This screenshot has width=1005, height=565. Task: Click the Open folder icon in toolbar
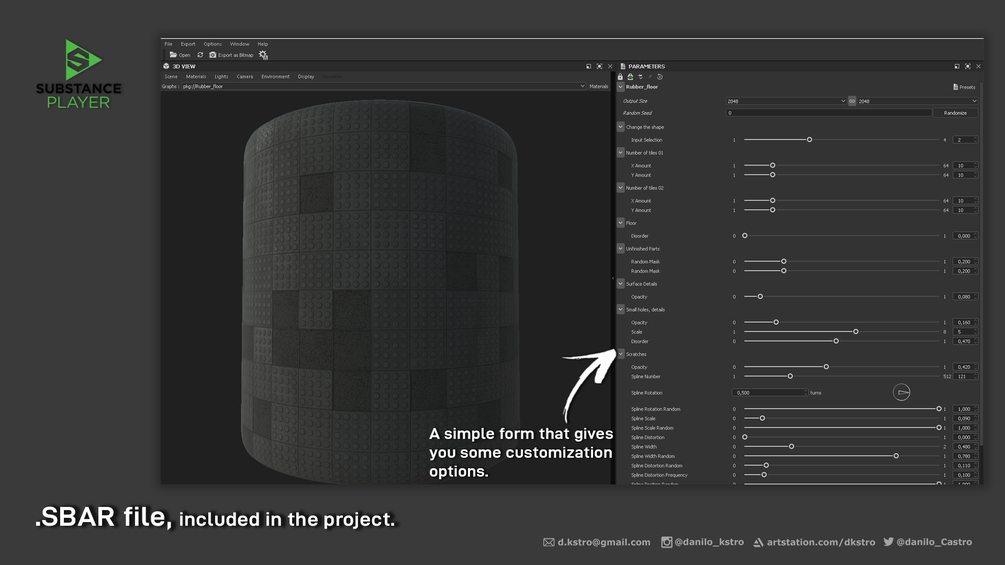[173, 55]
